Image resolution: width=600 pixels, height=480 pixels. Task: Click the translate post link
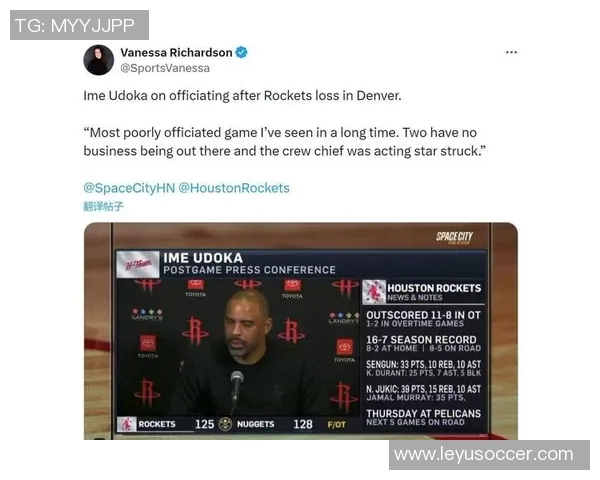tap(103, 207)
